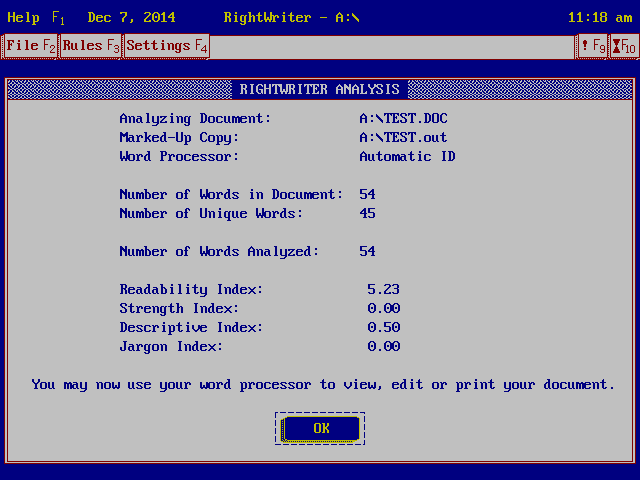
Task: Click the A:\TEST.DOC document path
Action: coord(403,118)
